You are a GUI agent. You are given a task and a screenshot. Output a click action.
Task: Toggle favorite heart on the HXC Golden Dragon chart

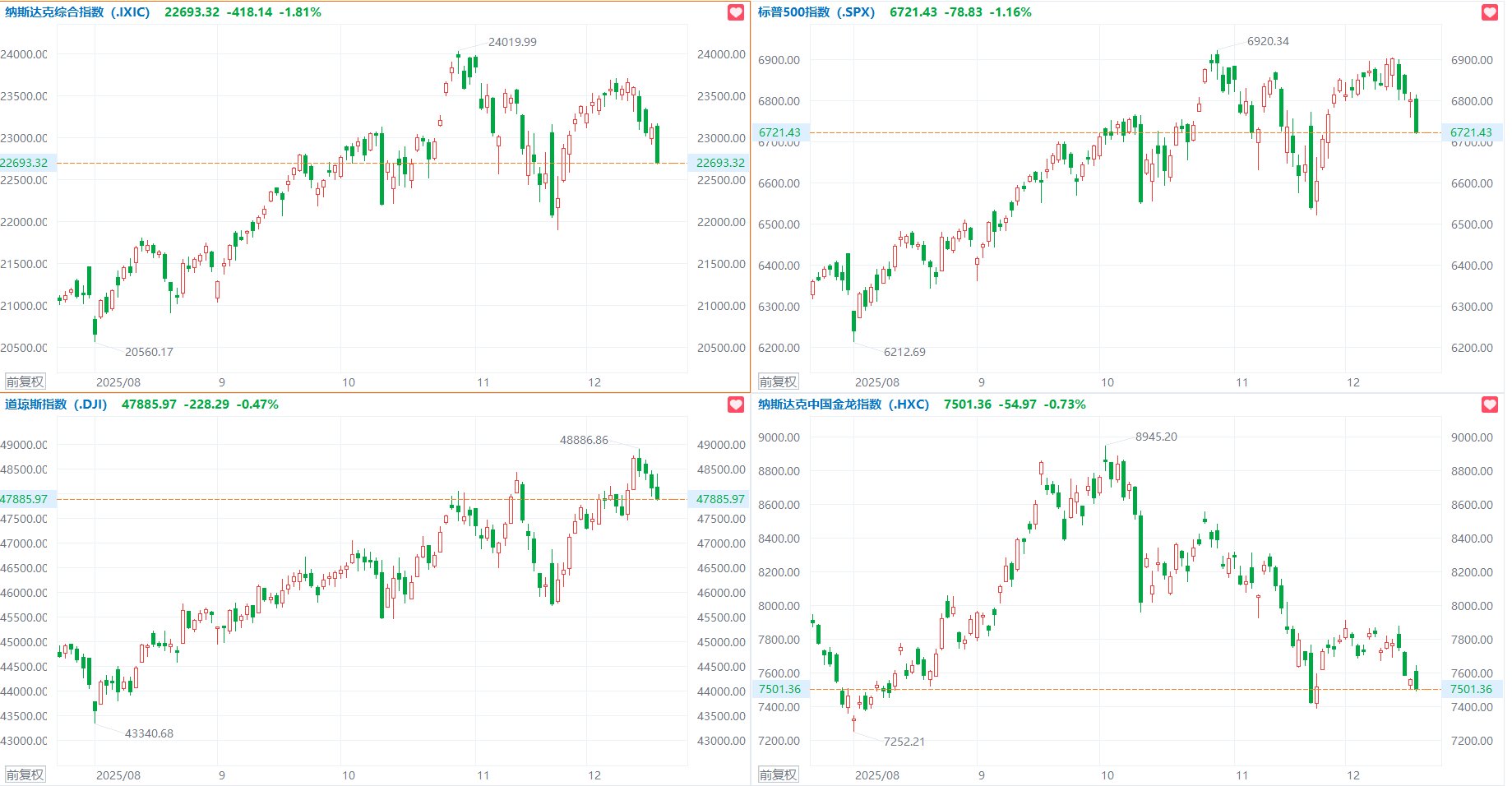click(x=1489, y=405)
